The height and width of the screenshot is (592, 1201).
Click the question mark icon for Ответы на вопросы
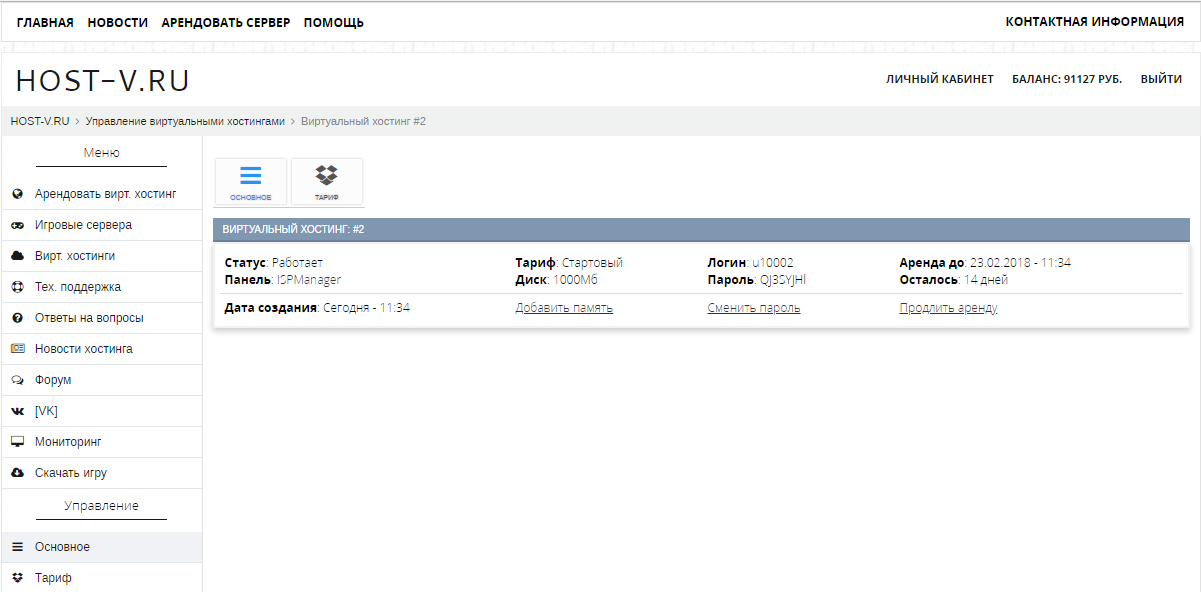17,318
